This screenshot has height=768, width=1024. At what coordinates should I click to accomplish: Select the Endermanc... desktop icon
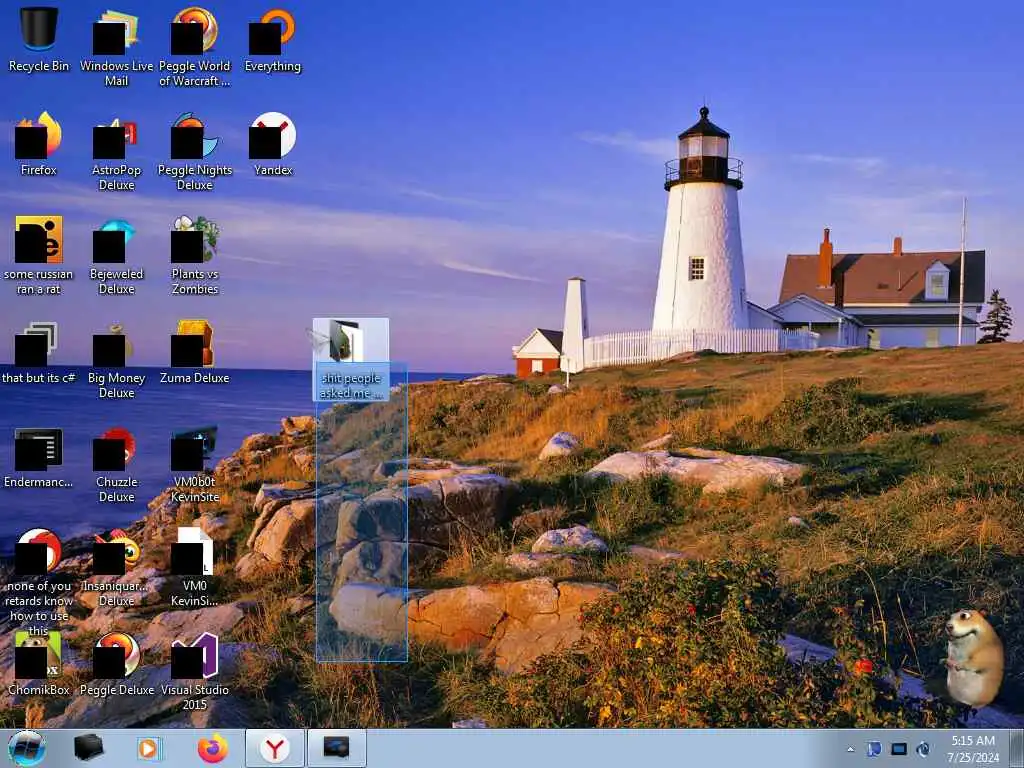39,457
